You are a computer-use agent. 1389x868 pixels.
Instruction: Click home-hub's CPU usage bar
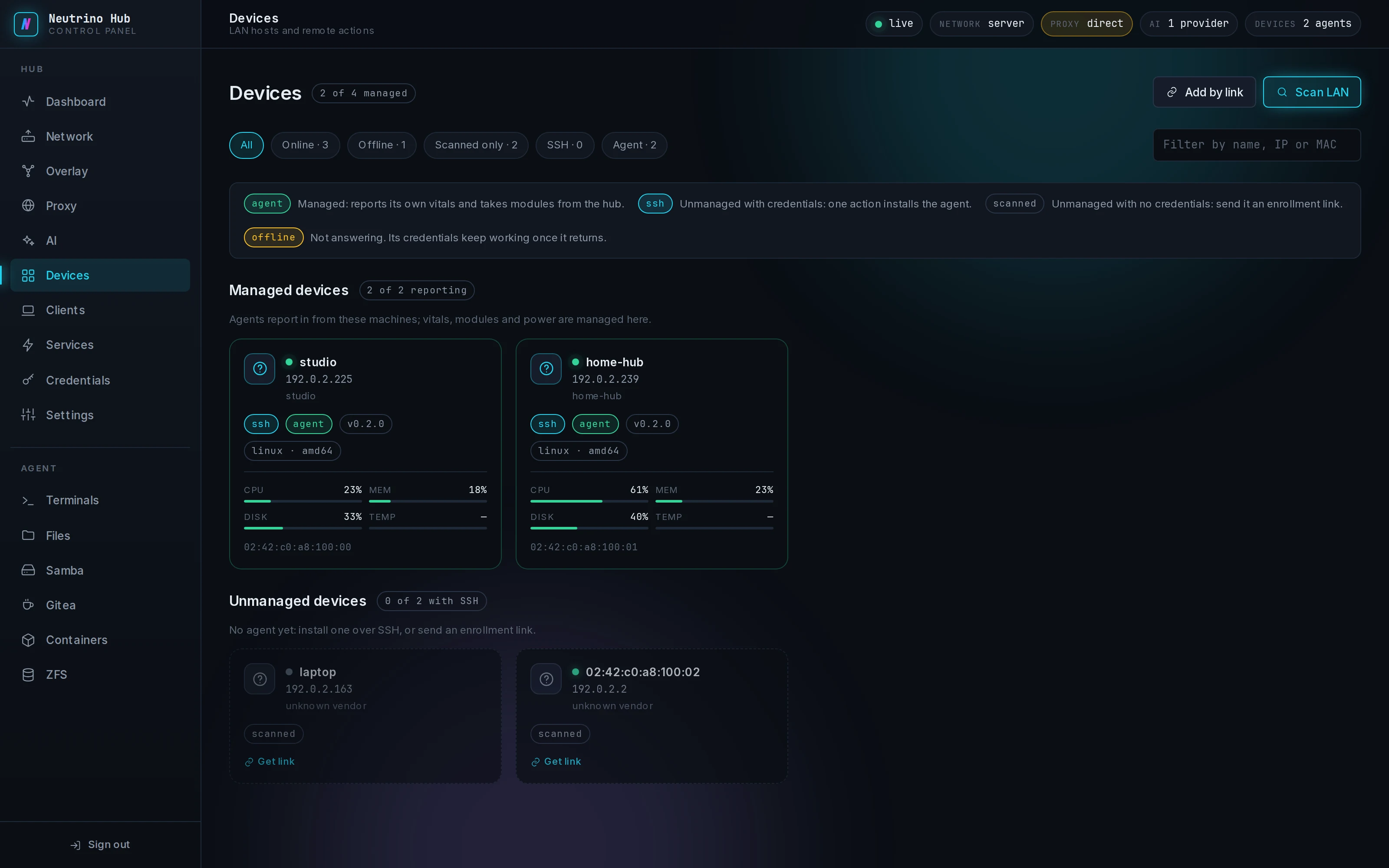coord(589,502)
